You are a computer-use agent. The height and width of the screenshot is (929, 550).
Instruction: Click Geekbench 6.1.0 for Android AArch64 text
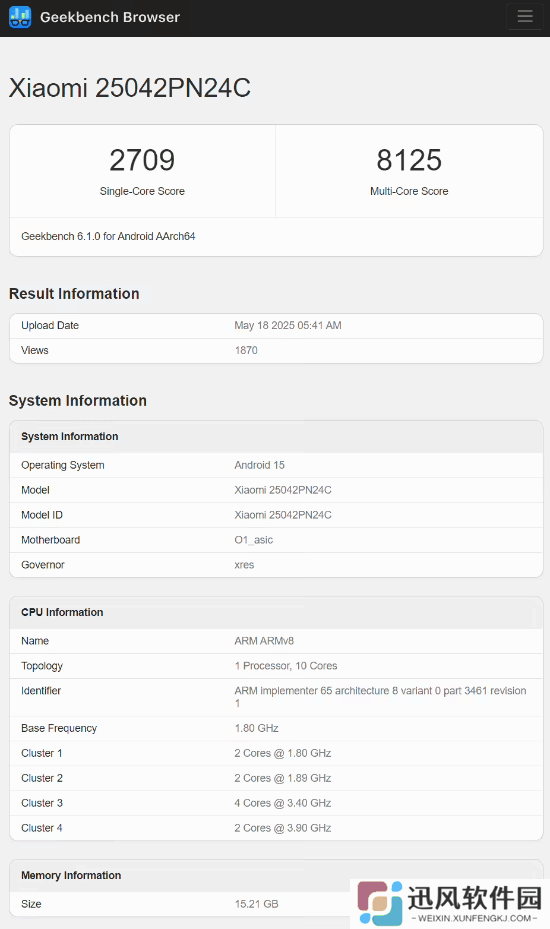(108, 236)
